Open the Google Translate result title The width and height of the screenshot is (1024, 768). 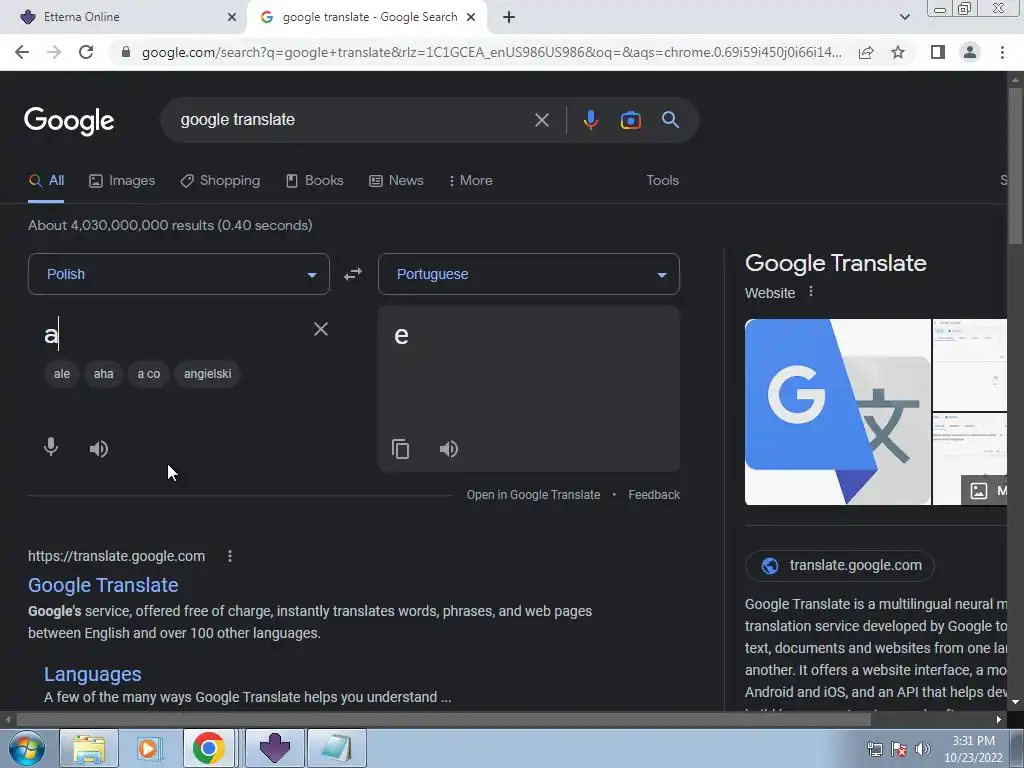(x=103, y=585)
